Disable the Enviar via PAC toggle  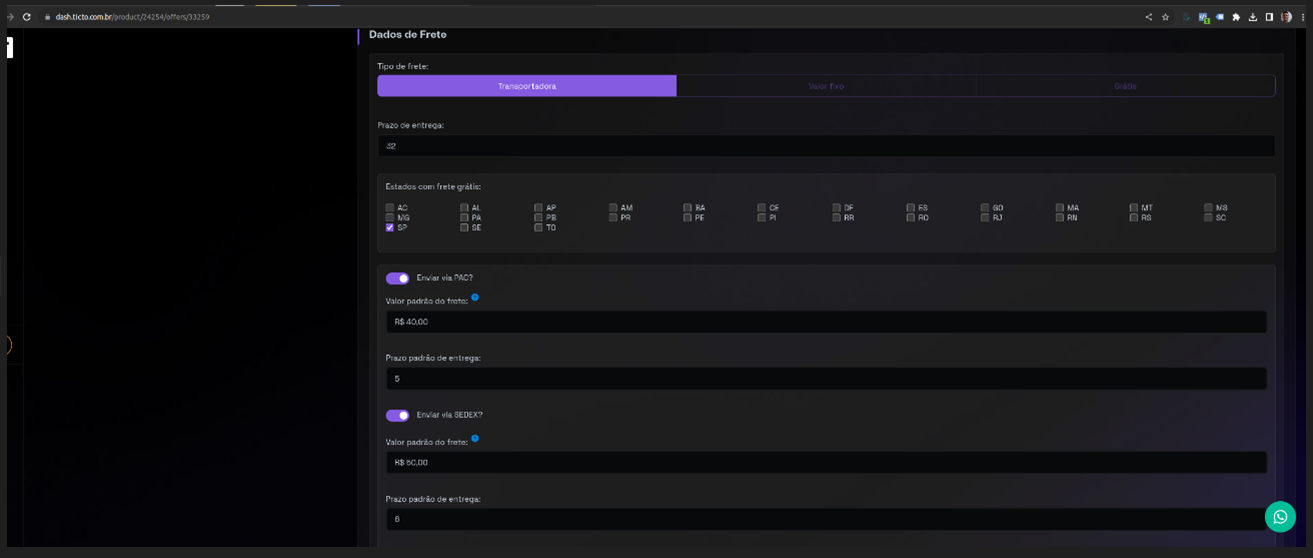point(397,278)
